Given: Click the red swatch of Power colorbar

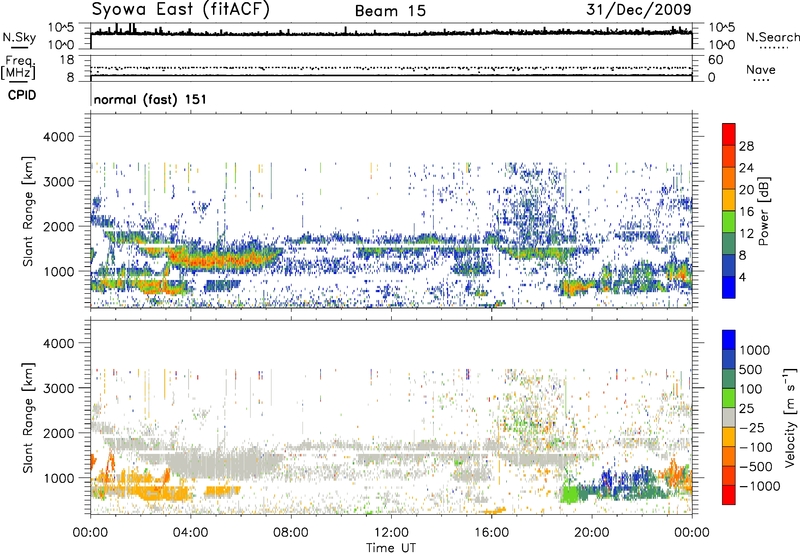Looking at the screenshot, I should tap(729, 134).
